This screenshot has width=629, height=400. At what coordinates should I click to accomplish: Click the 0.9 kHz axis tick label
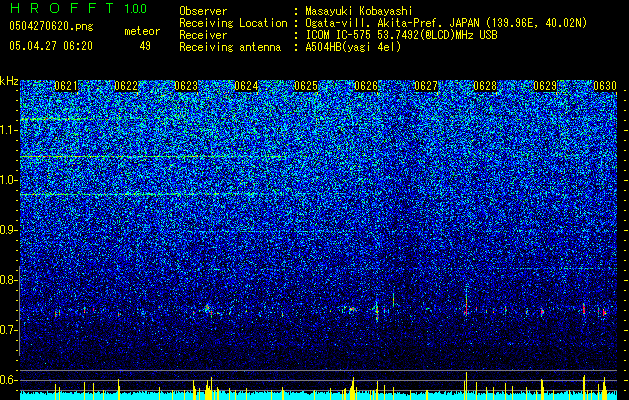click(9, 230)
